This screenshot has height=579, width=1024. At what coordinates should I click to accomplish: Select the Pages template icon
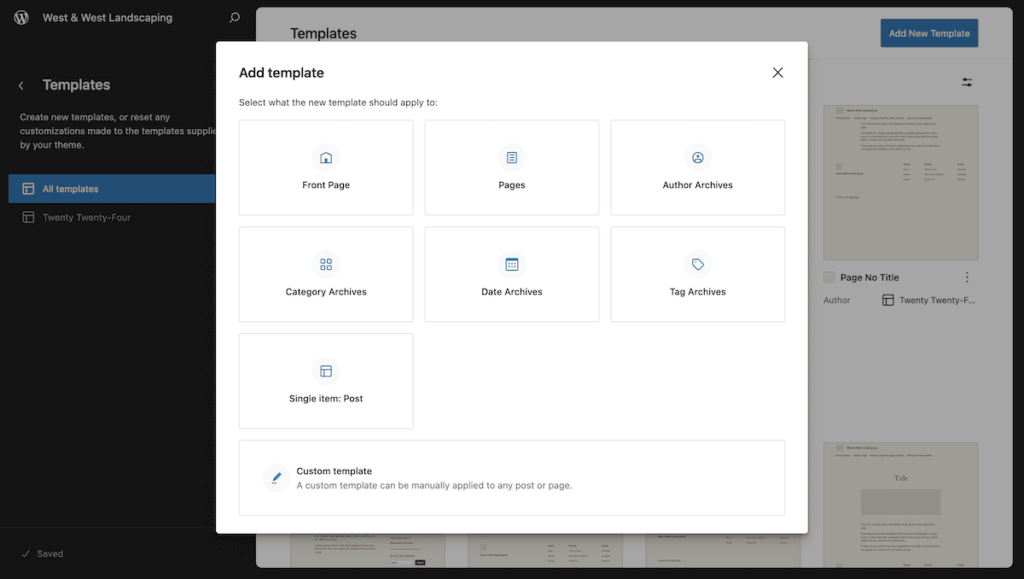click(x=511, y=157)
